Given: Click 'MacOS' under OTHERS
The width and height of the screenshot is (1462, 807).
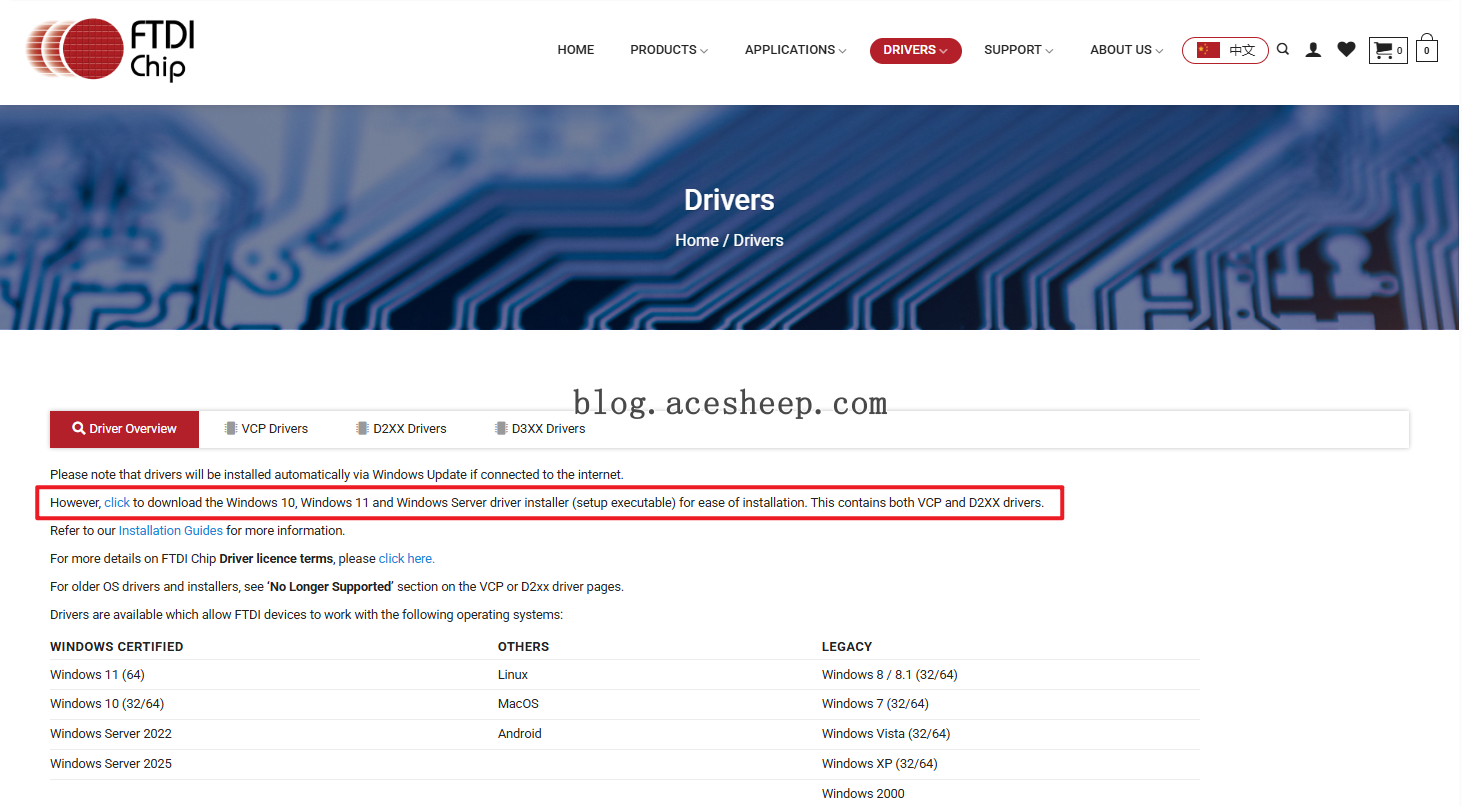Looking at the screenshot, I should coord(518,704).
